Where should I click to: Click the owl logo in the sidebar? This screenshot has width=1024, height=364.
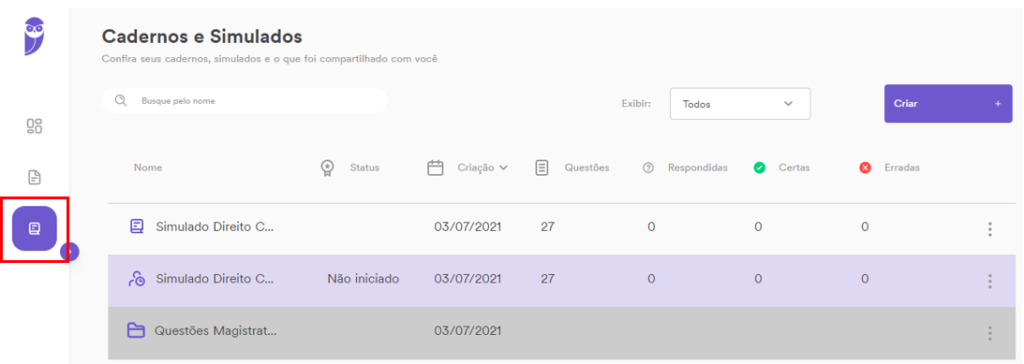pyautogui.click(x=34, y=37)
